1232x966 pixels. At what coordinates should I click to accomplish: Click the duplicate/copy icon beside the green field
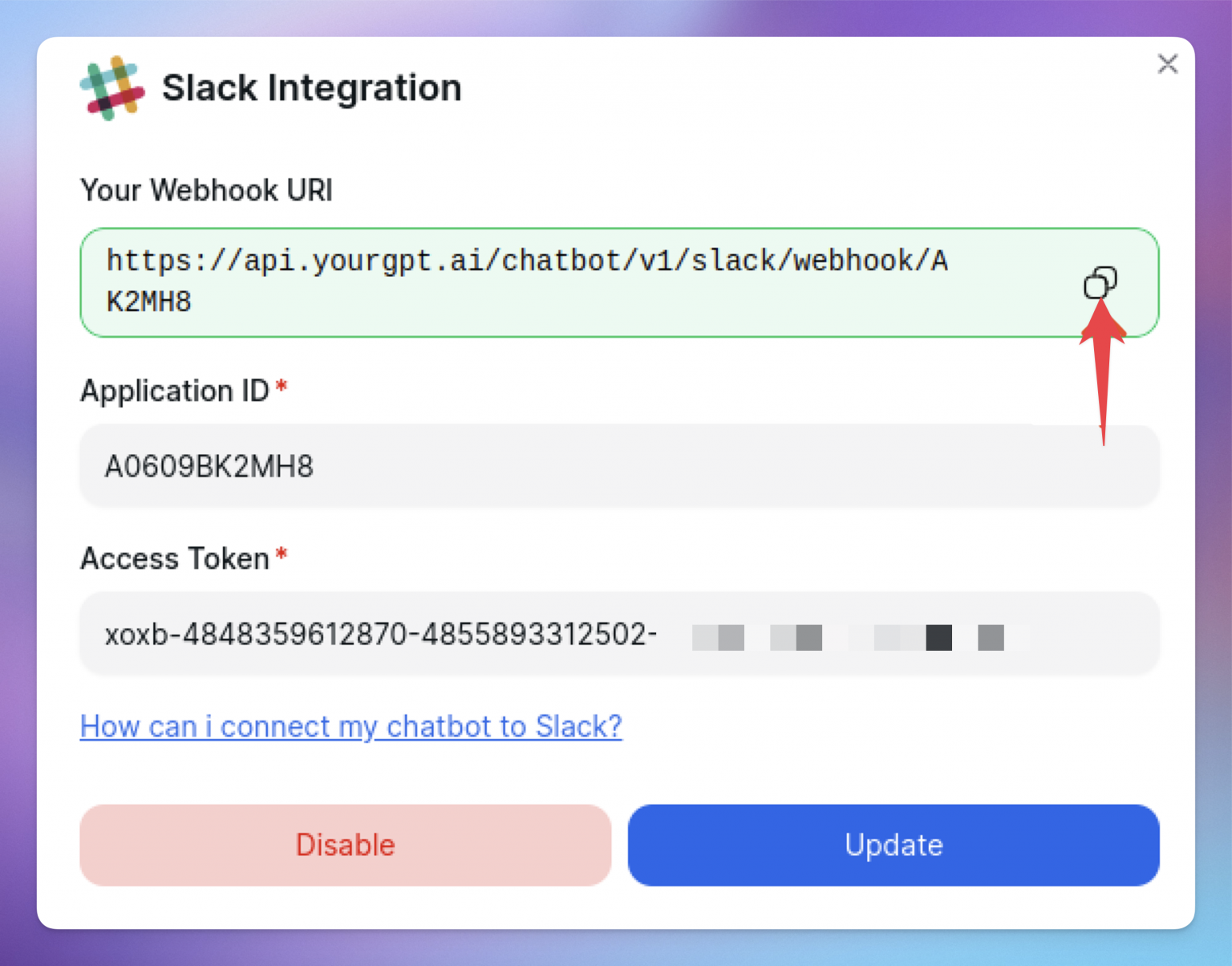[1100, 282]
